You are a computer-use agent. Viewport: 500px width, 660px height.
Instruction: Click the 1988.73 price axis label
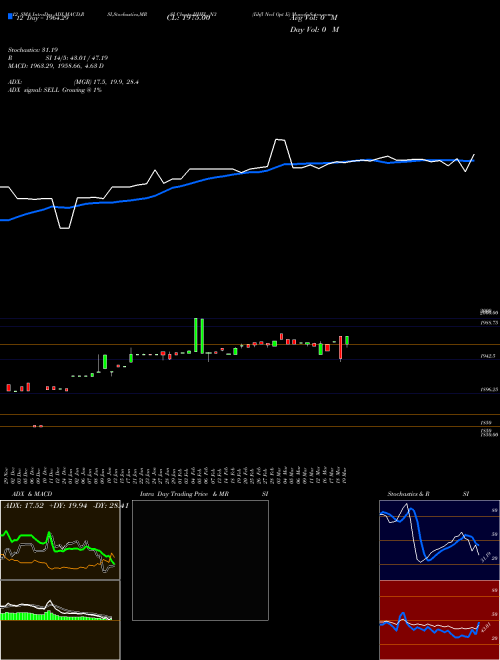(x=489, y=322)
